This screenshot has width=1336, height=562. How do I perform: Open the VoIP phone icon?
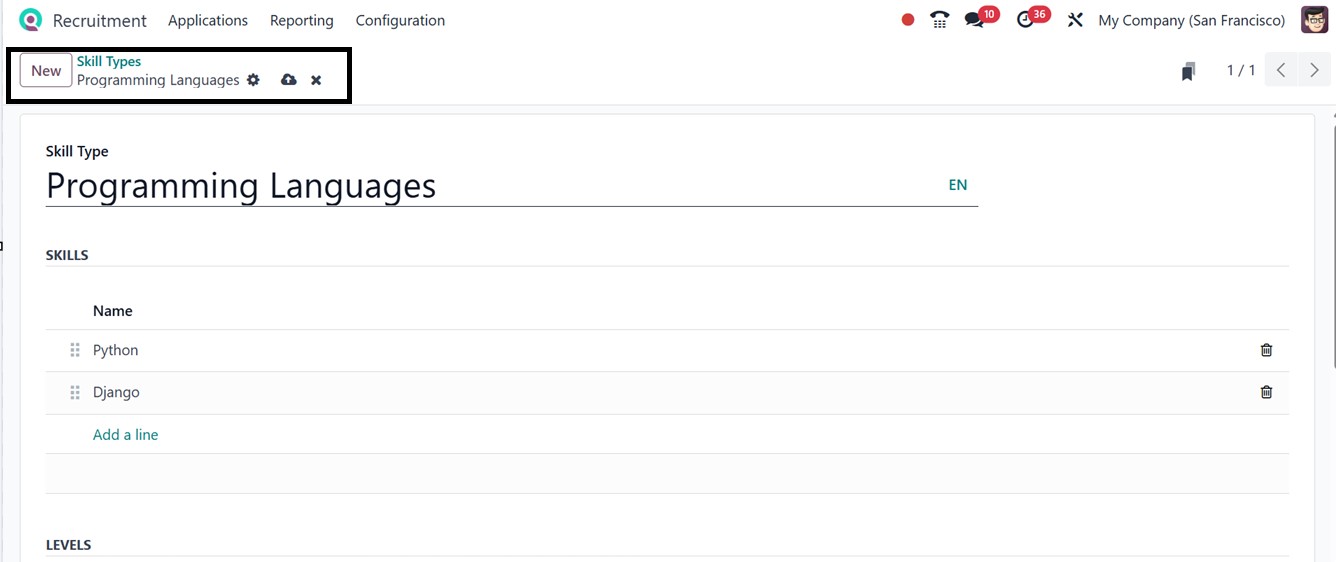939,20
